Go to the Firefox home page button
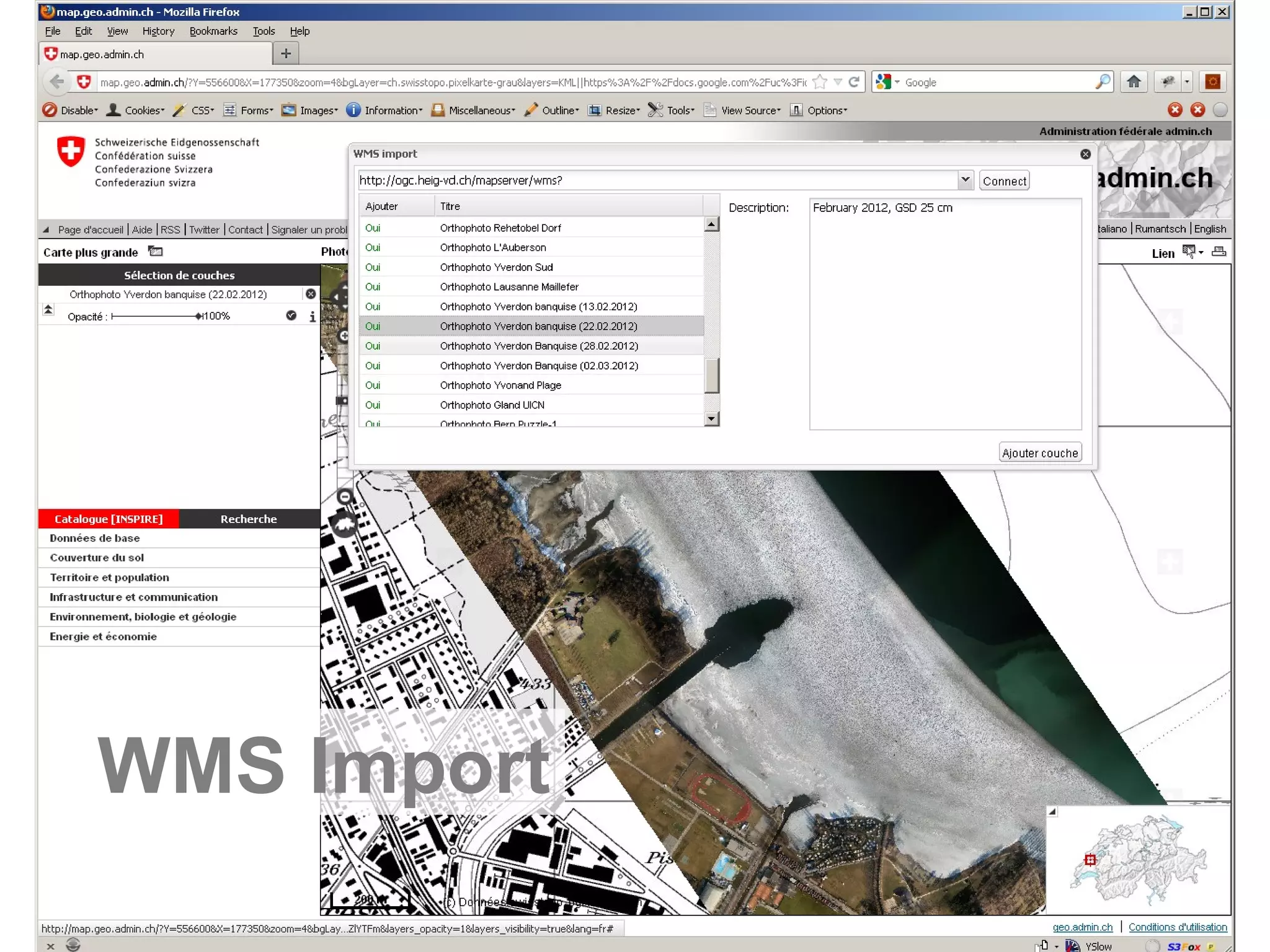Viewport: 1270px width, 952px height. [x=1134, y=82]
